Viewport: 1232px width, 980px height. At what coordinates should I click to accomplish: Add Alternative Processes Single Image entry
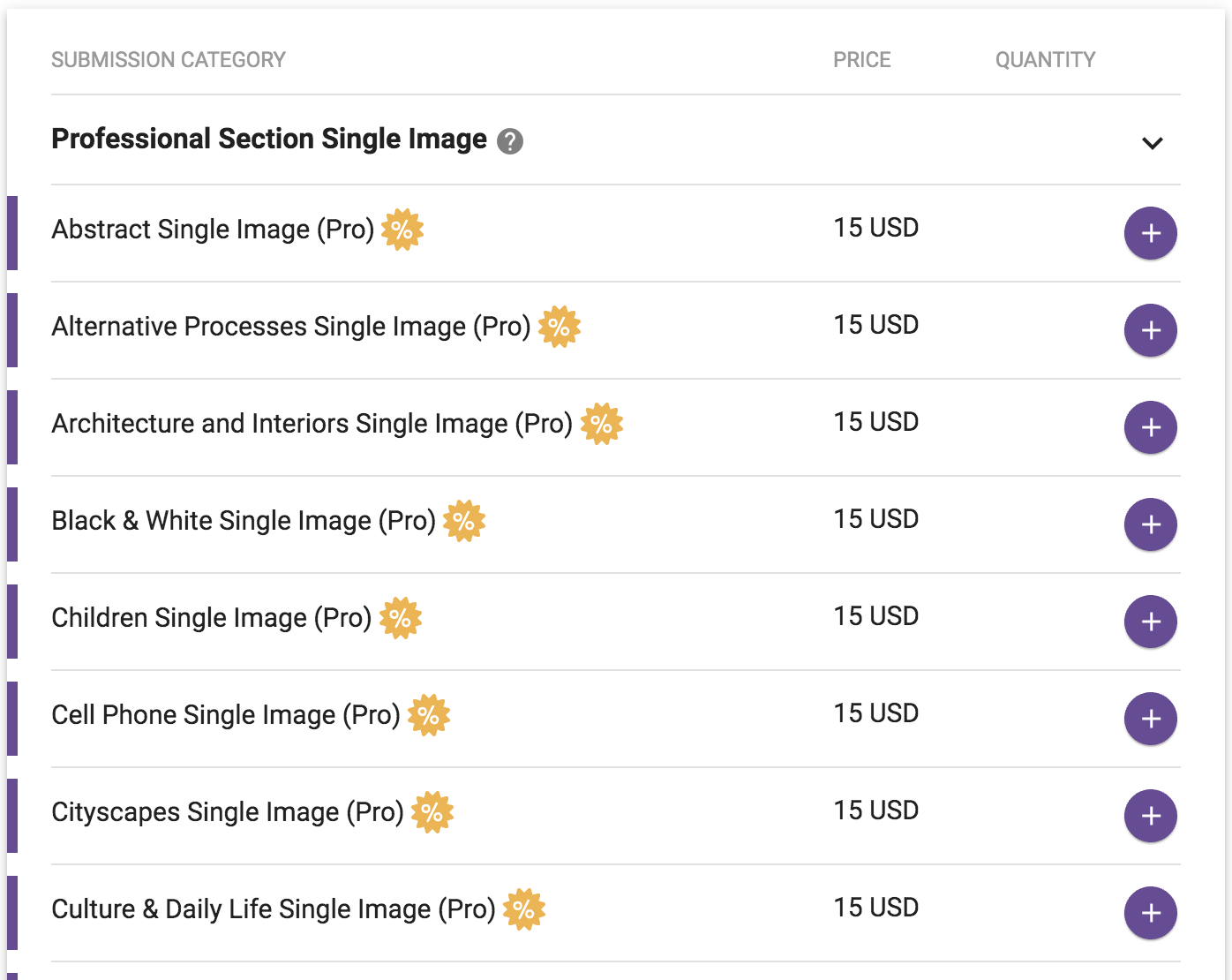coord(1150,330)
